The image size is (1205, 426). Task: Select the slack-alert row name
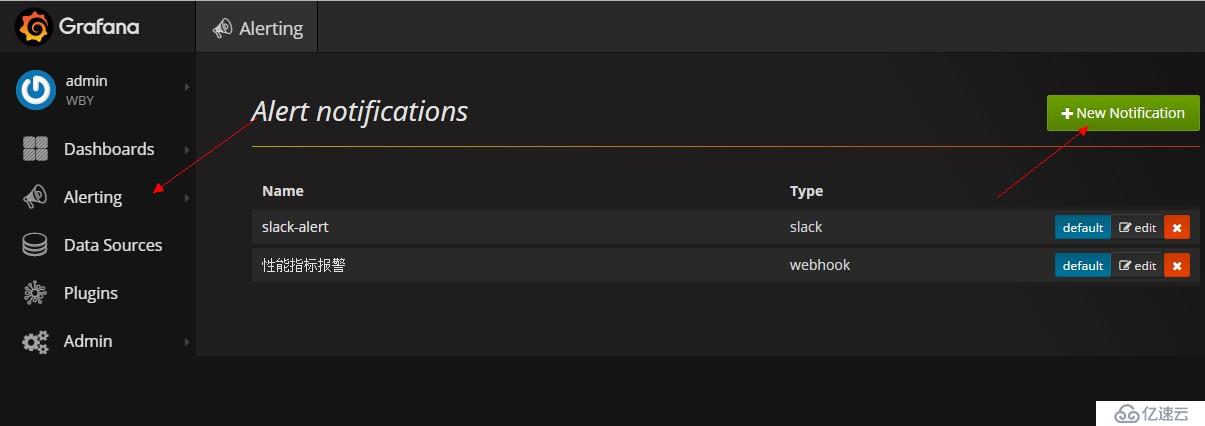(x=295, y=227)
